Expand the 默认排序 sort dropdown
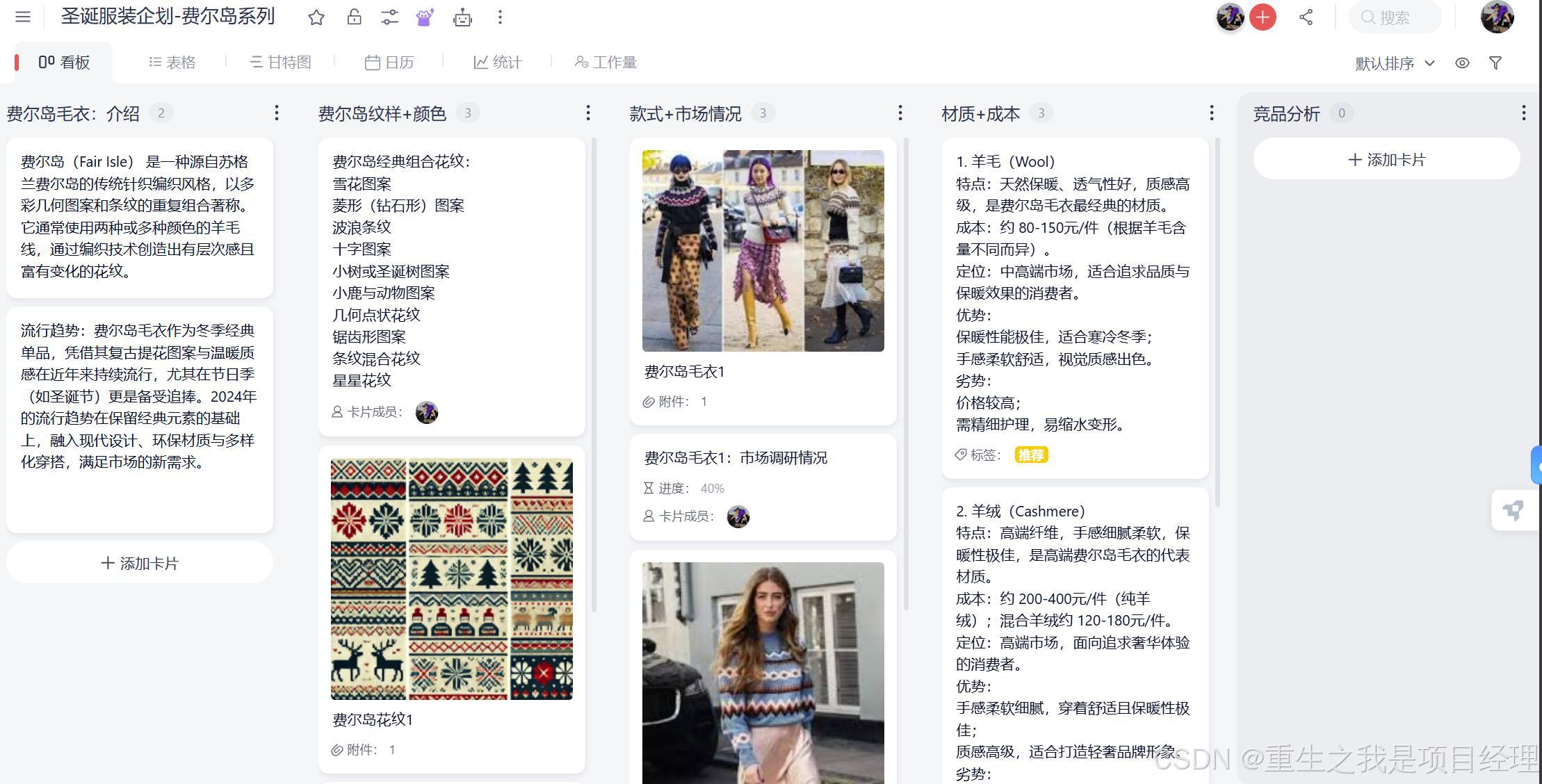Image resolution: width=1542 pixels, height=784 pixels. coord(1395,63)
